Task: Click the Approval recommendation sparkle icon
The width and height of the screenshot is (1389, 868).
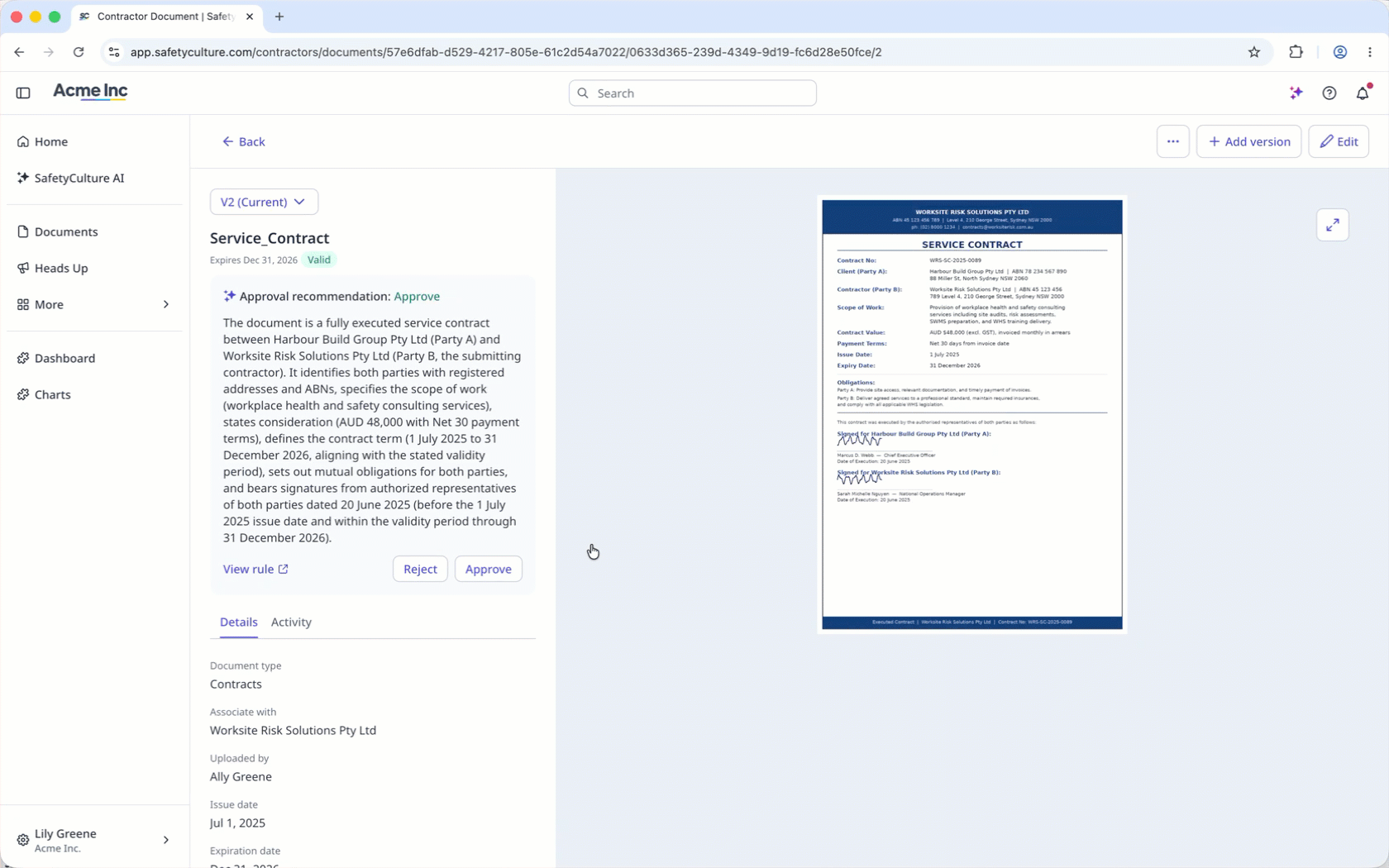Action: (x=230, y=296)
